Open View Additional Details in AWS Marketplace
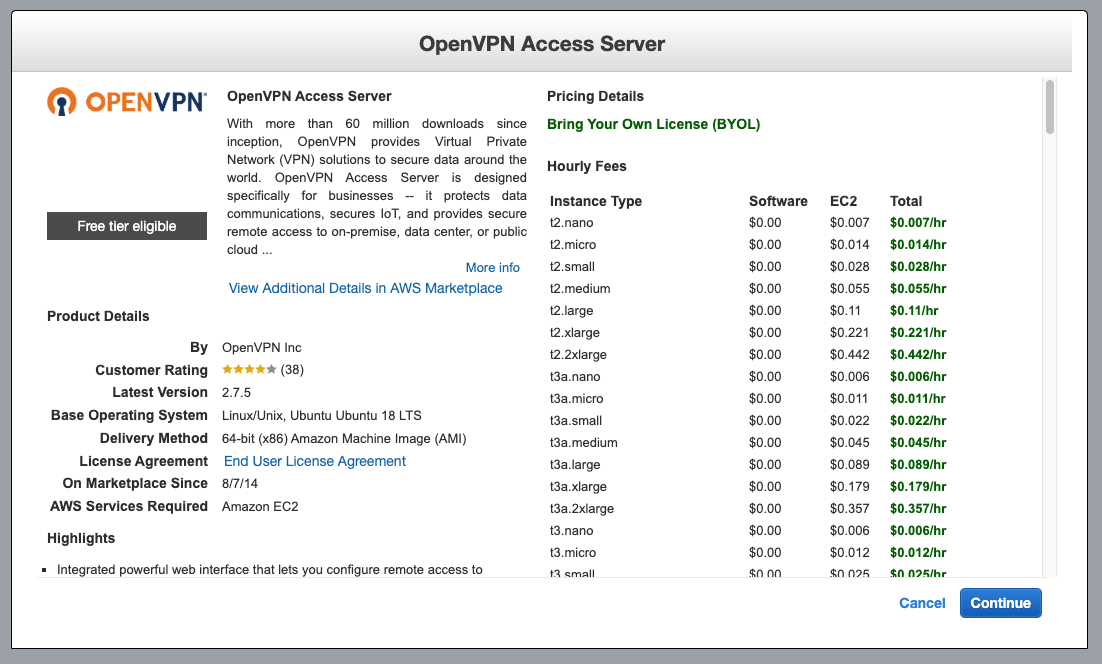 point(365,288)
